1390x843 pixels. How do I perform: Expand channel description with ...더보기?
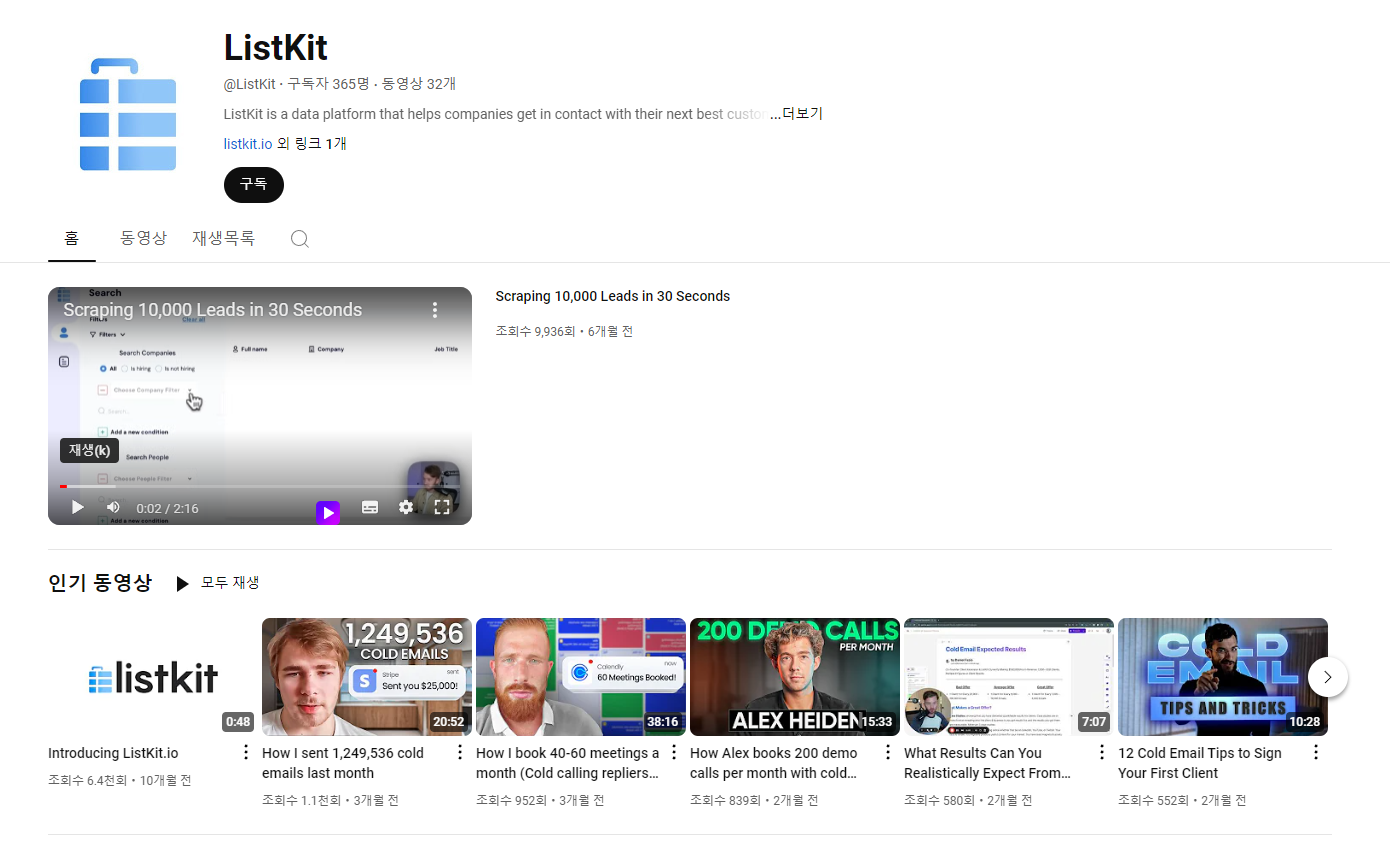coord(796,114)
